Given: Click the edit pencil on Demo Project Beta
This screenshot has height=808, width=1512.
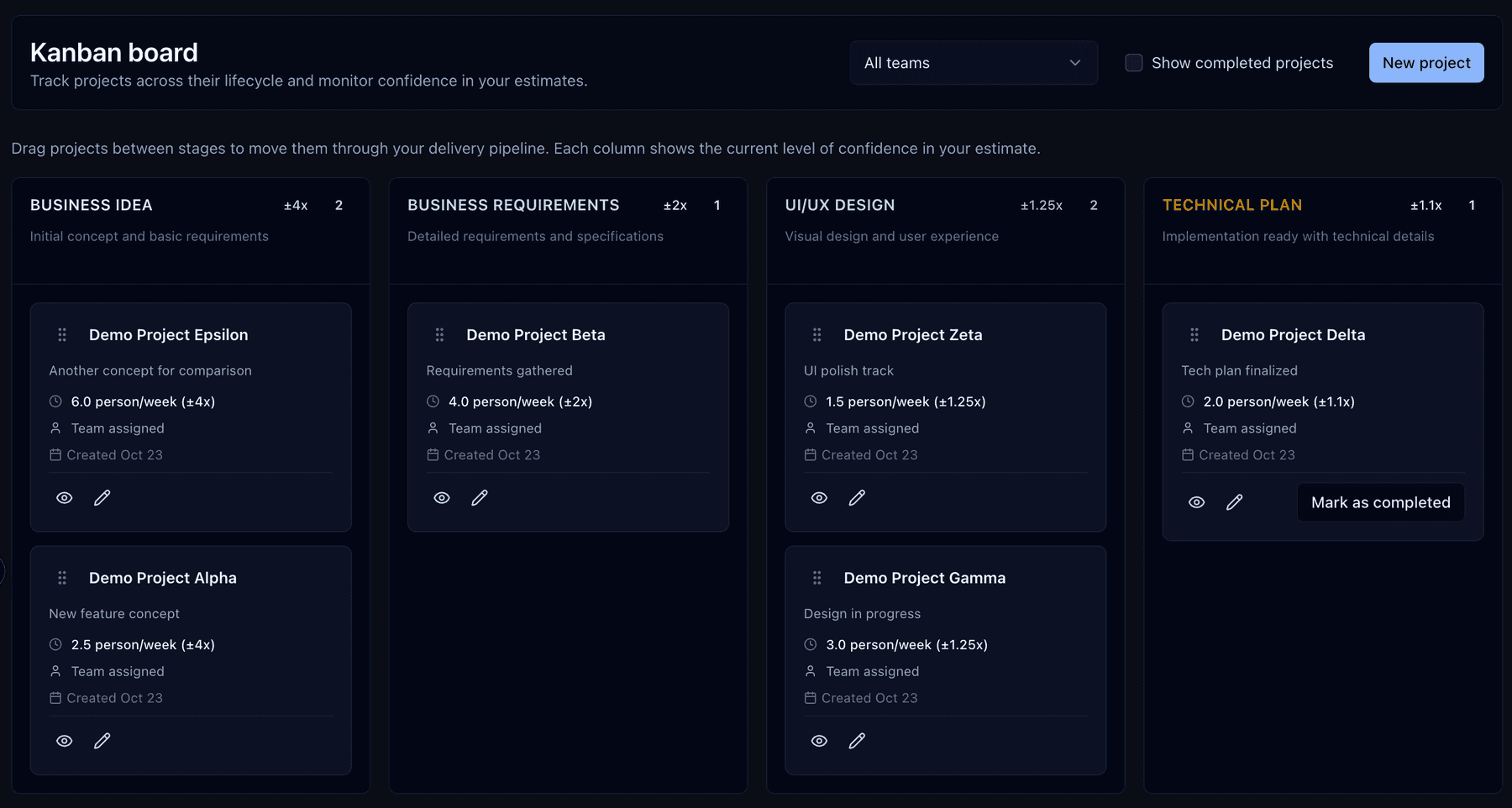Looking at the screenshot, I should (479, 498).
